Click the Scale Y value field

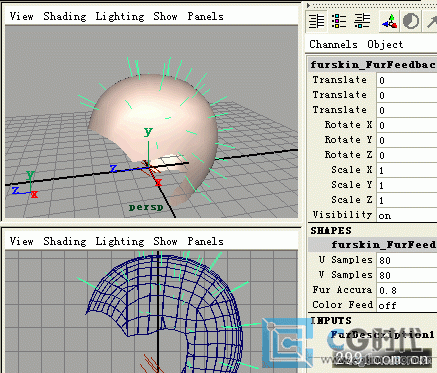pos(407,185)
